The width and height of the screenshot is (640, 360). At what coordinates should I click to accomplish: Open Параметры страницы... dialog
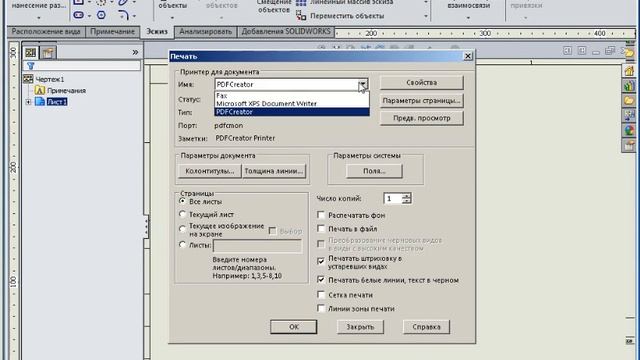[422, 100]
